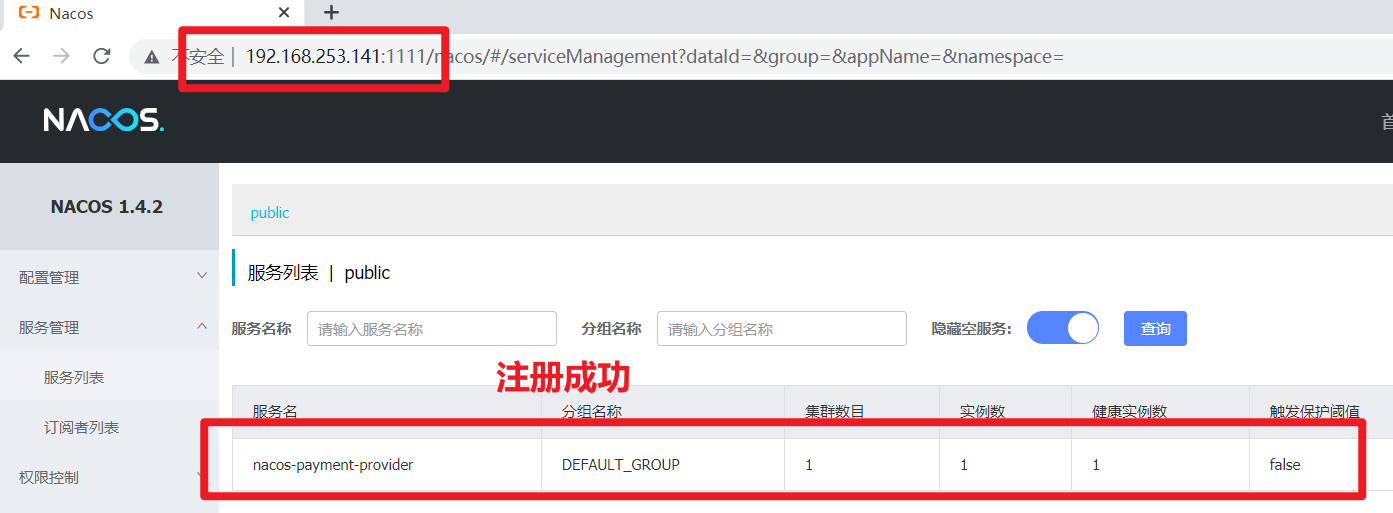Expand the 配置管理 menu
This screenshot has width=1393, height=513.
click(109, 277)
